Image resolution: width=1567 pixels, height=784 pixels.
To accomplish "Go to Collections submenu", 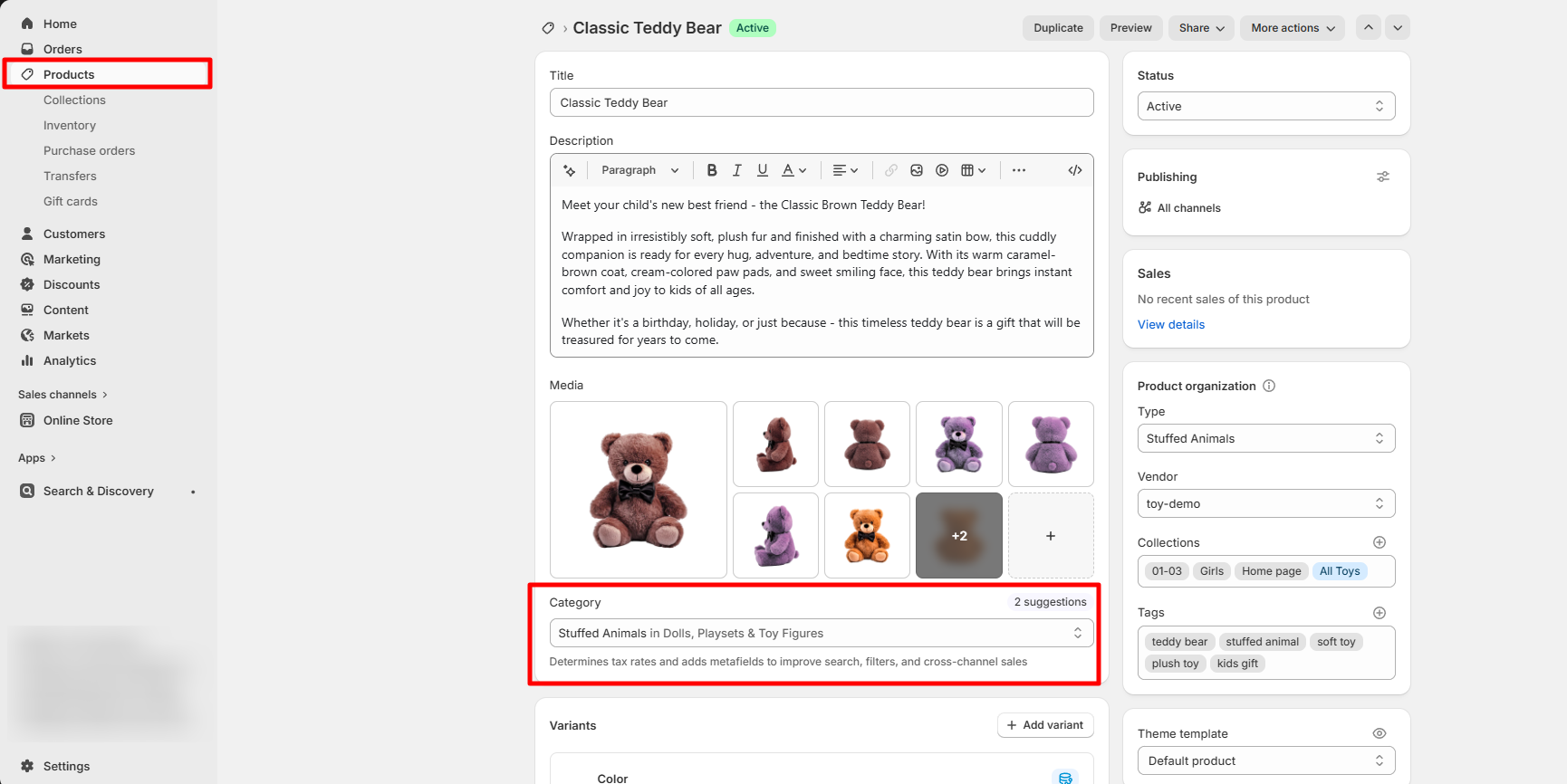I will coord(74,100).
